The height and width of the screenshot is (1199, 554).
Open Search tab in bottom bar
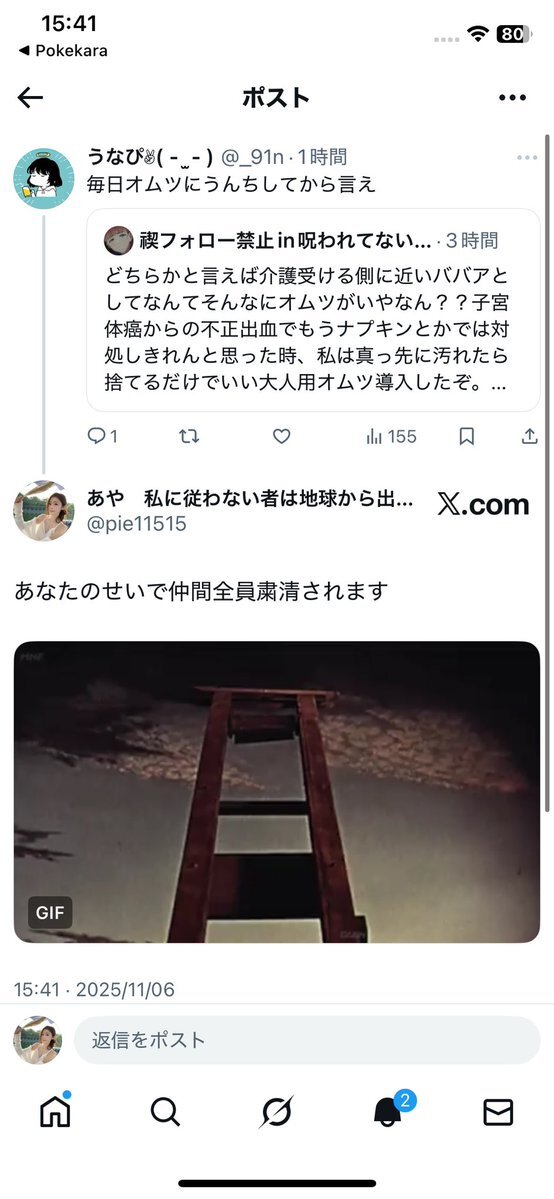coord(165,1112)
